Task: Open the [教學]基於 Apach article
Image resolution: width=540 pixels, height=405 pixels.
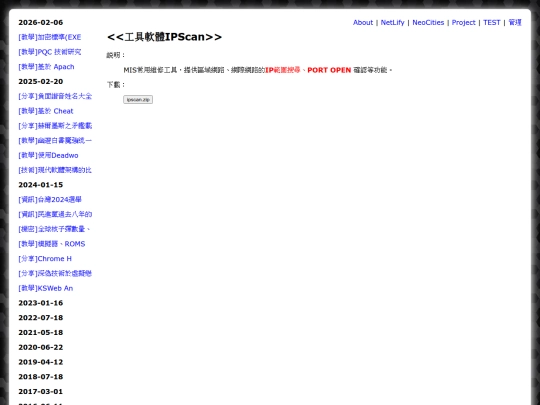Action: (x=46, y=67)
